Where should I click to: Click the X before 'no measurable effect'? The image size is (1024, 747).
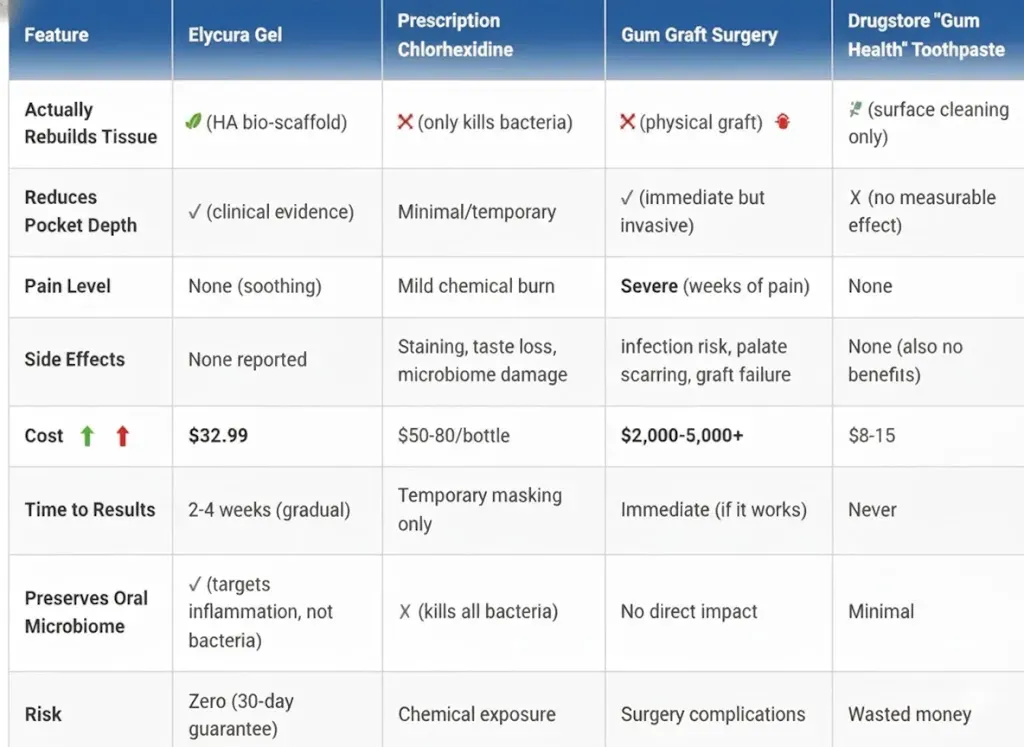(x=855, y=198)
